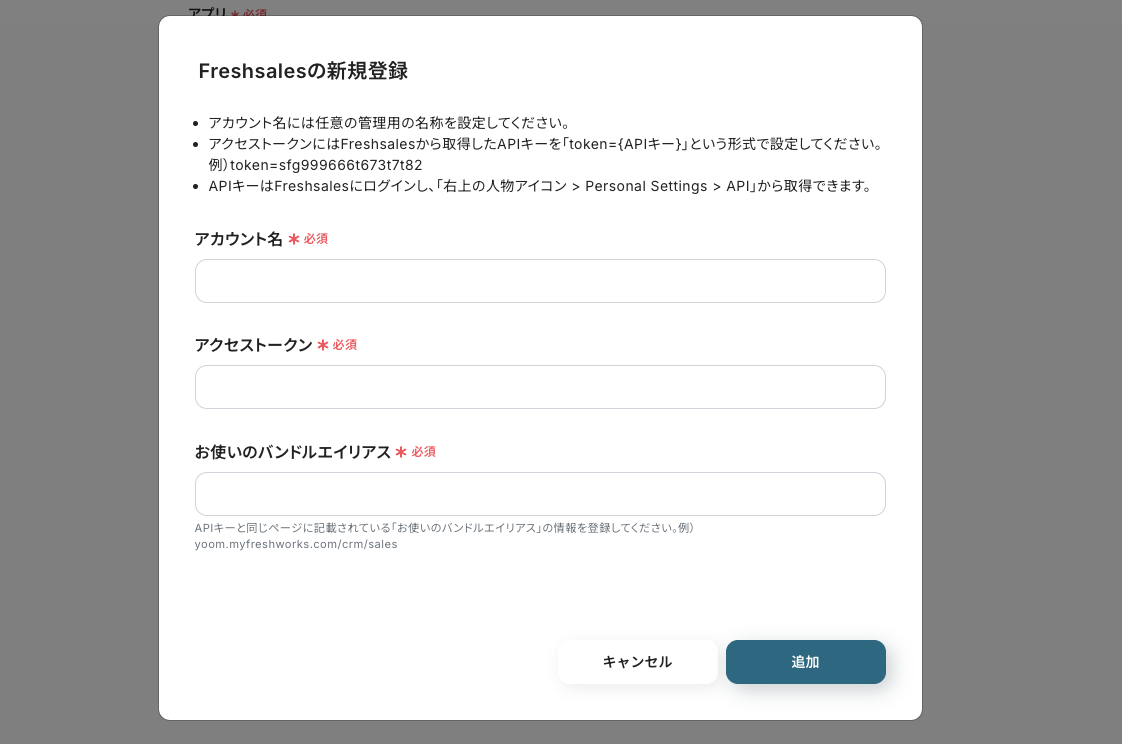
Task: Click the Freshsalesの新規登録 dialog heading
Action: click(x=303, y=71)
